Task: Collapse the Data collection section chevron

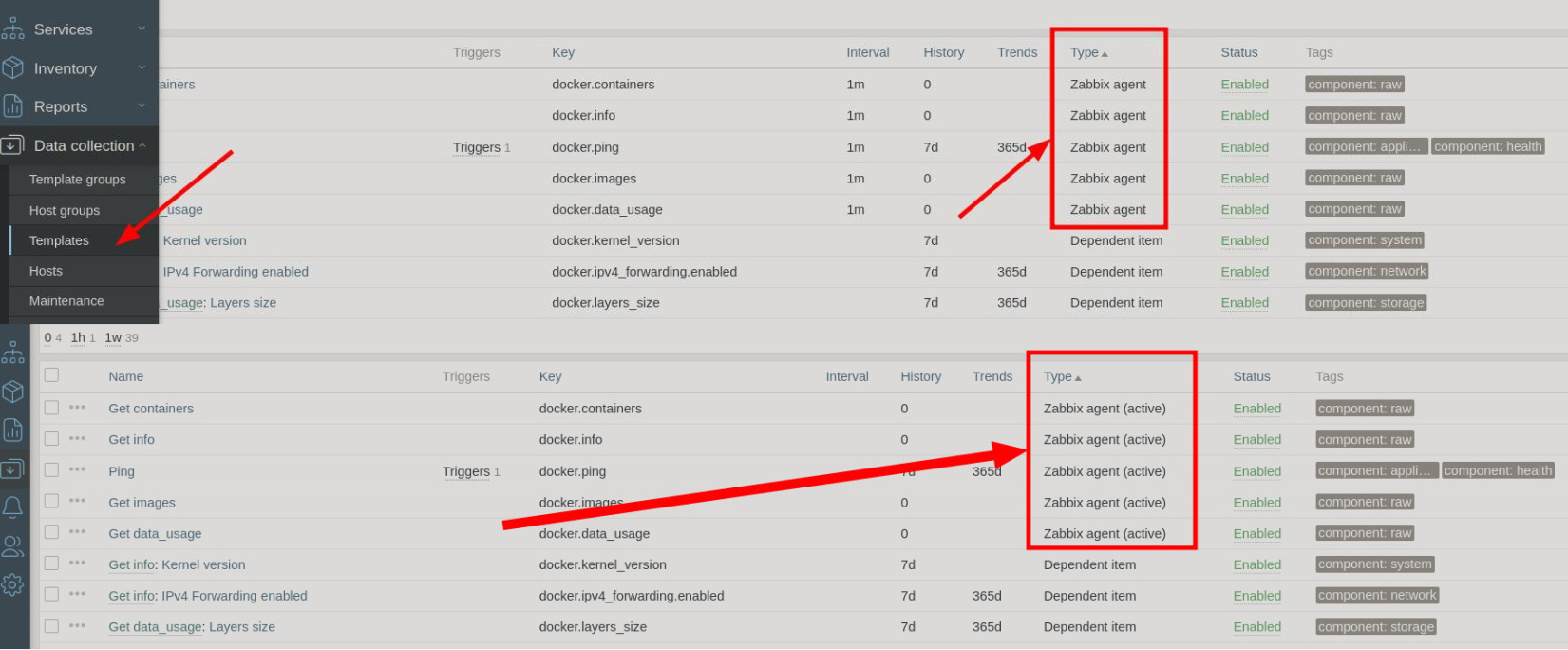Action: (142, 145)
